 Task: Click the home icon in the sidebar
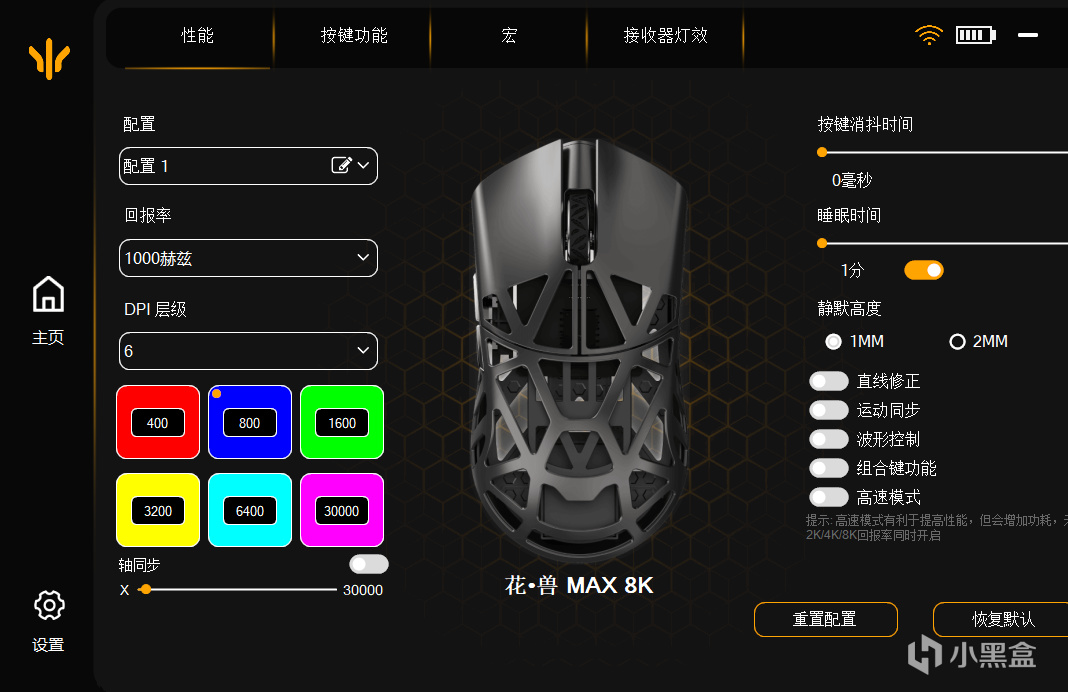(48, 294)
